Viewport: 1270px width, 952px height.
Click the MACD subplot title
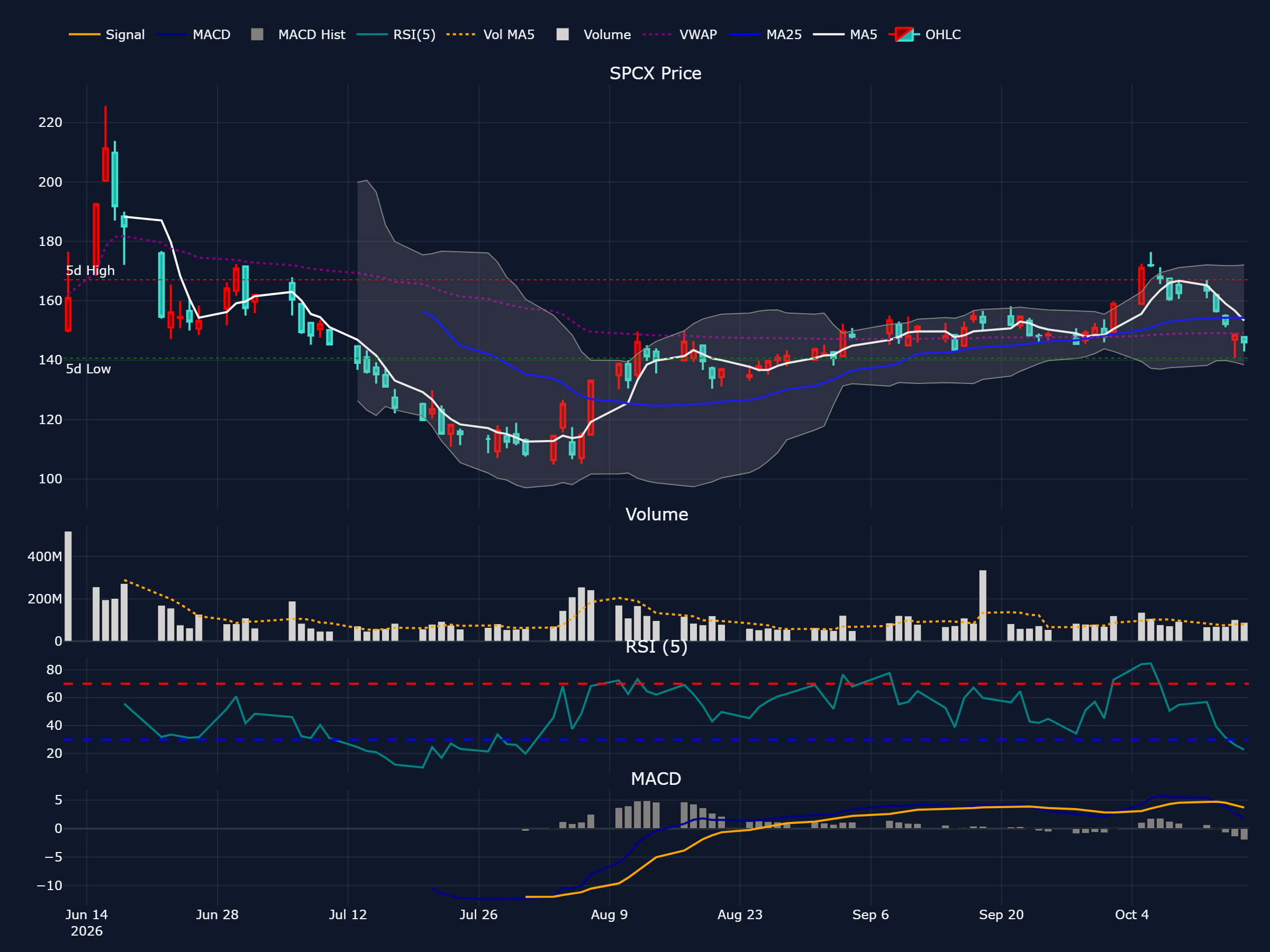[656, 779]
